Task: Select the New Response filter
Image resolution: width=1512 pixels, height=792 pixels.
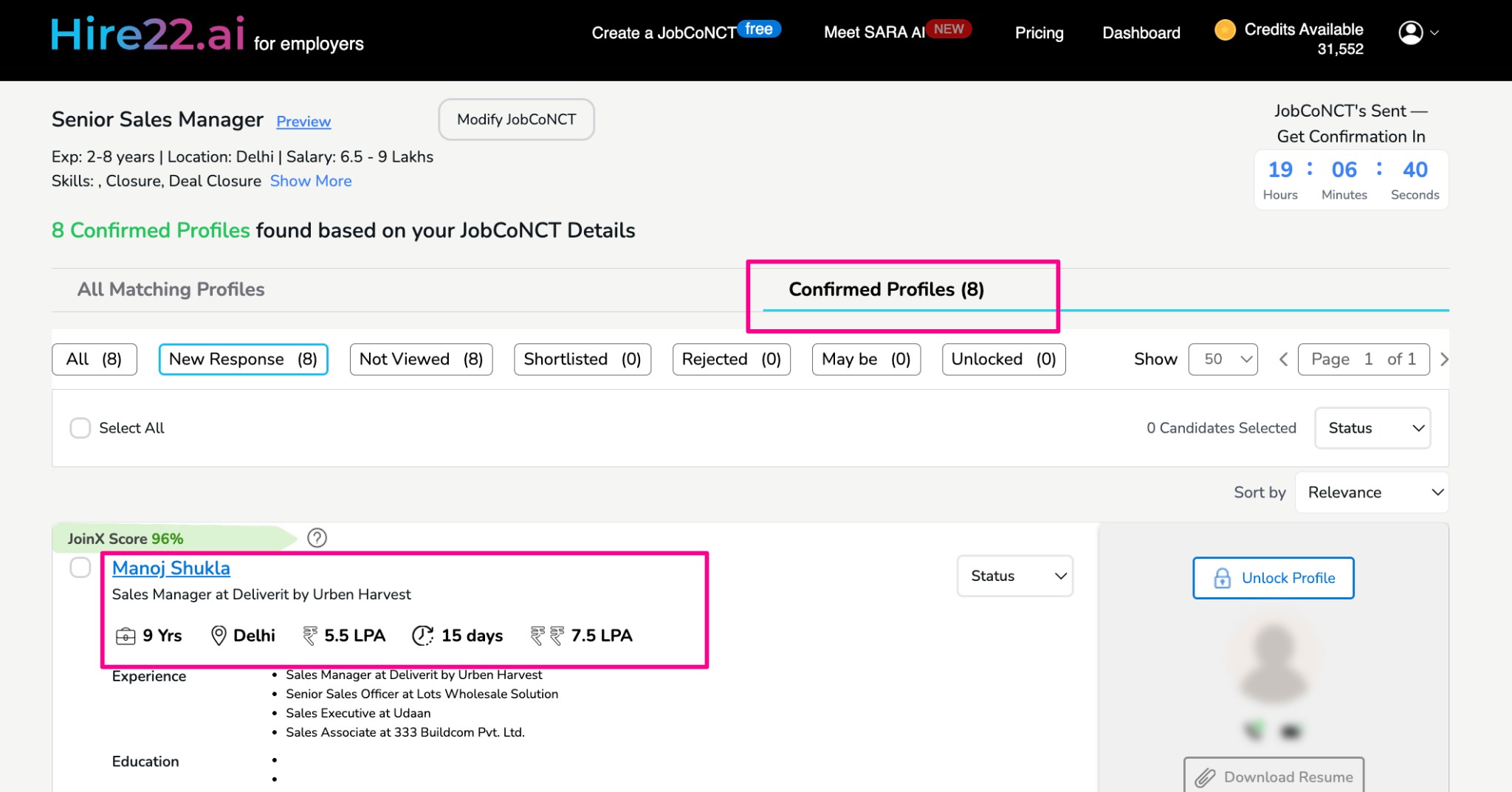Action: coord(243,359)
